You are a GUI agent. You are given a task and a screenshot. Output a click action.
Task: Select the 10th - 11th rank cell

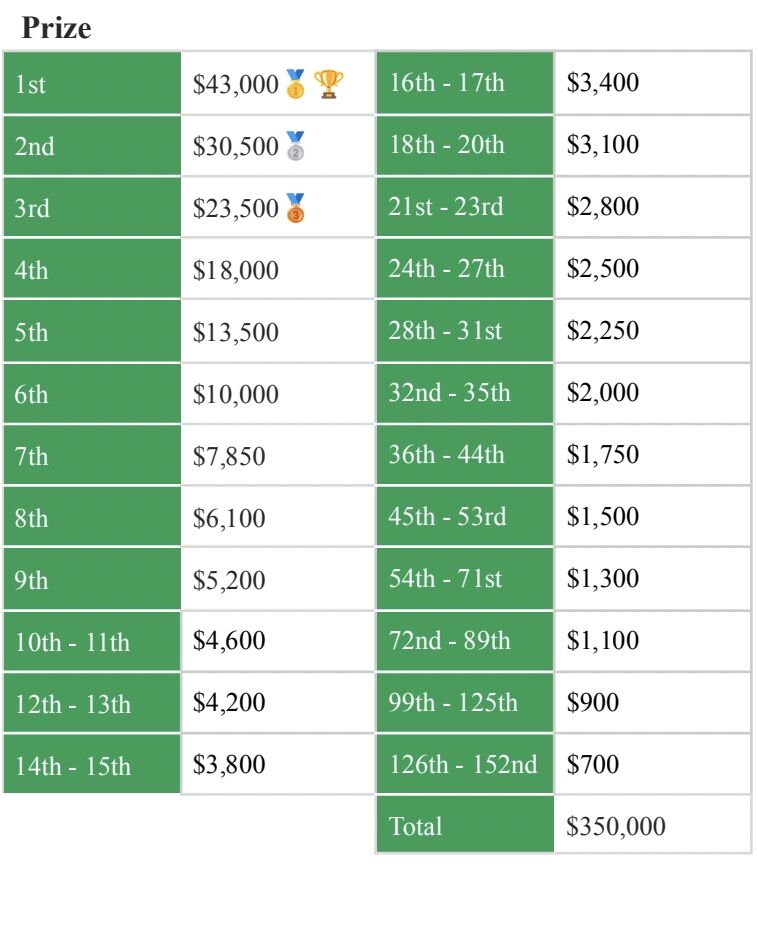(92, 642)
